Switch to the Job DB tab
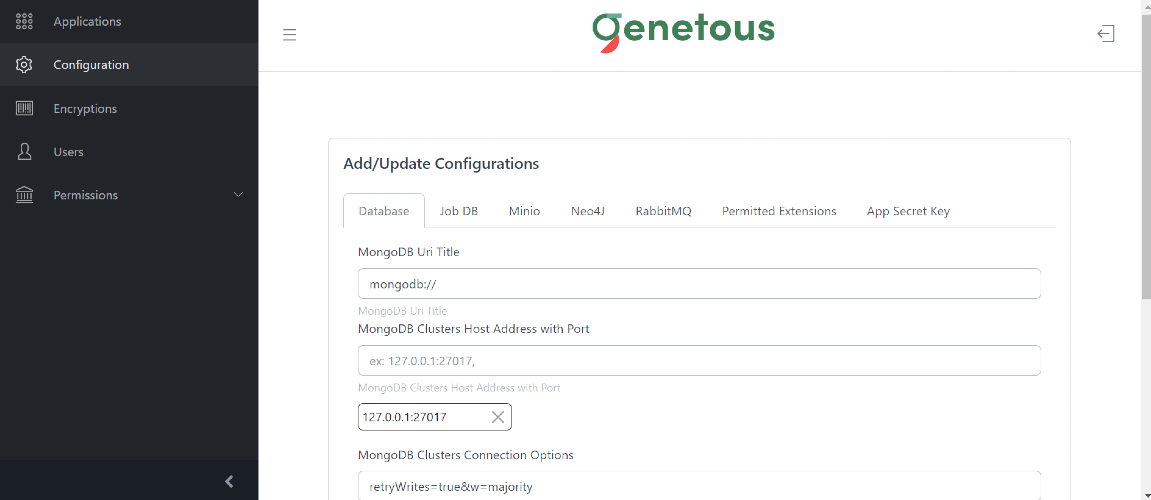This screenshot has height=500, width=1151. tap(459, 211)
